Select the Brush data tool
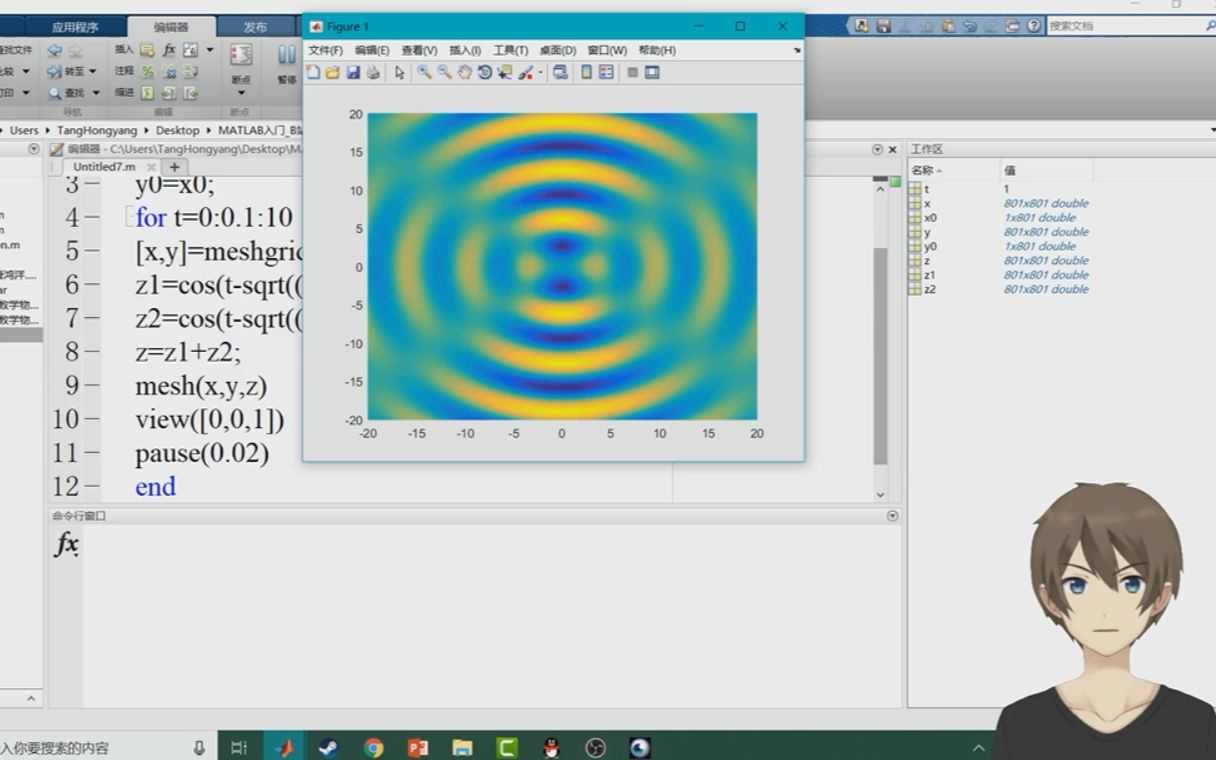 [525, 72]
